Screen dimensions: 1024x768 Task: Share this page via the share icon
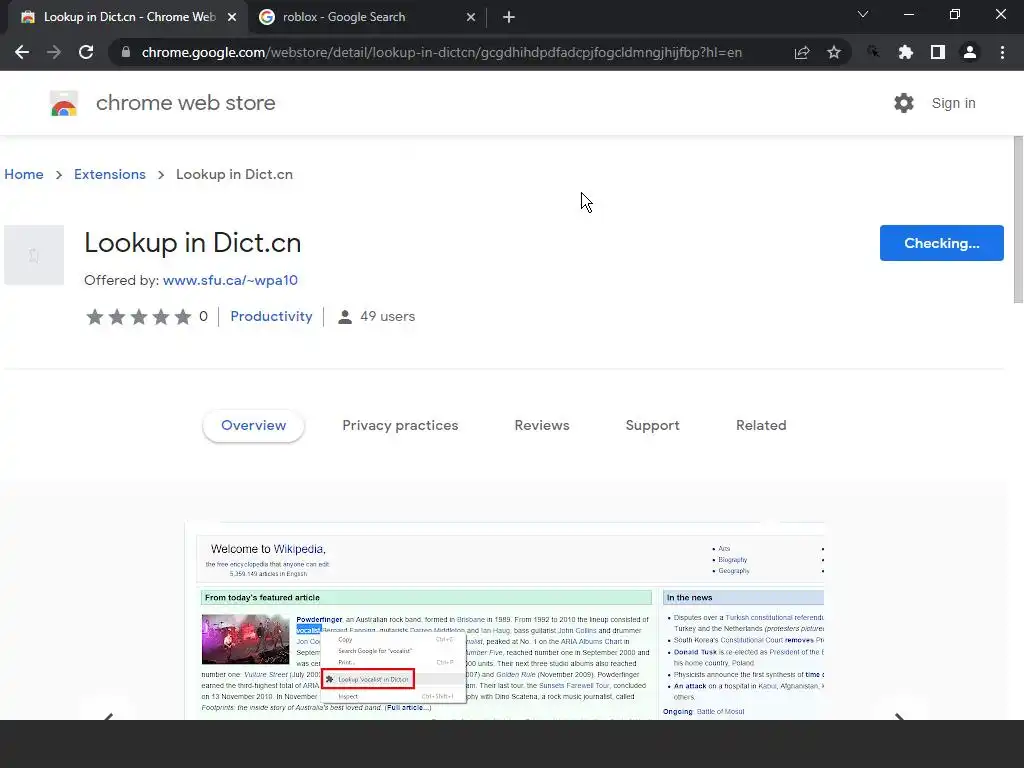pyautogui.click(x=802, y=52)
